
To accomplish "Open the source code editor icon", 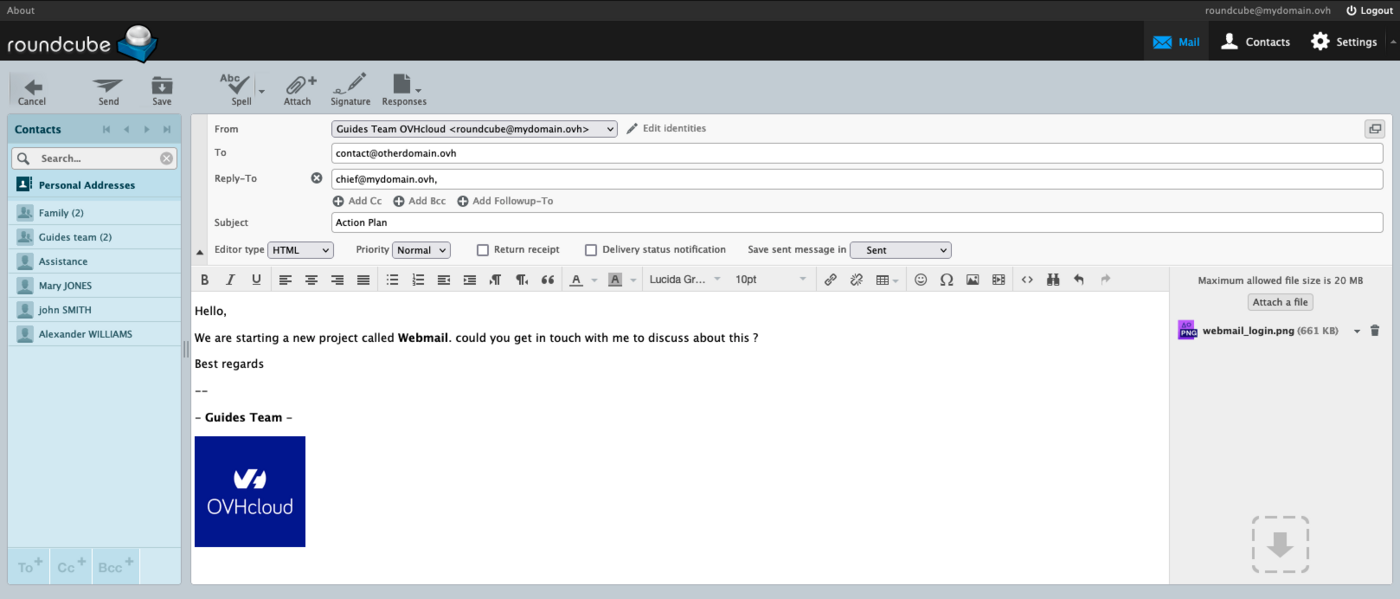I will point(1027,280).
